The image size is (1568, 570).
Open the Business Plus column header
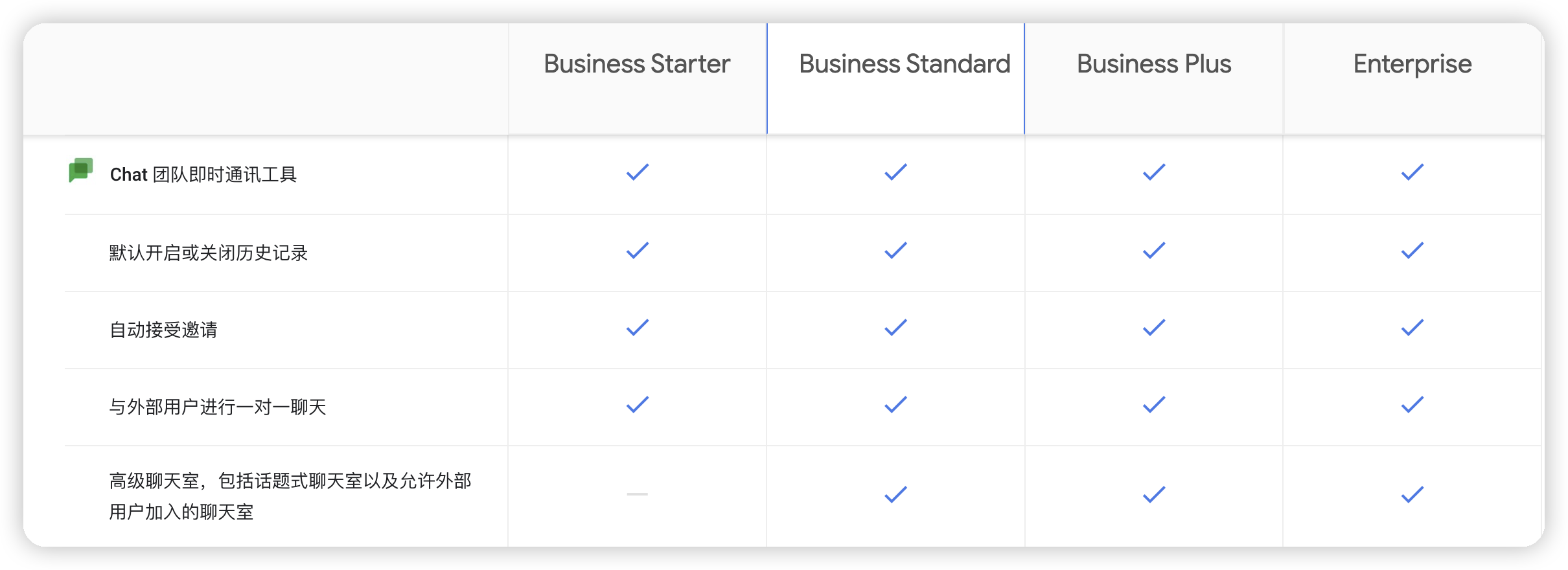(1154, 64)
